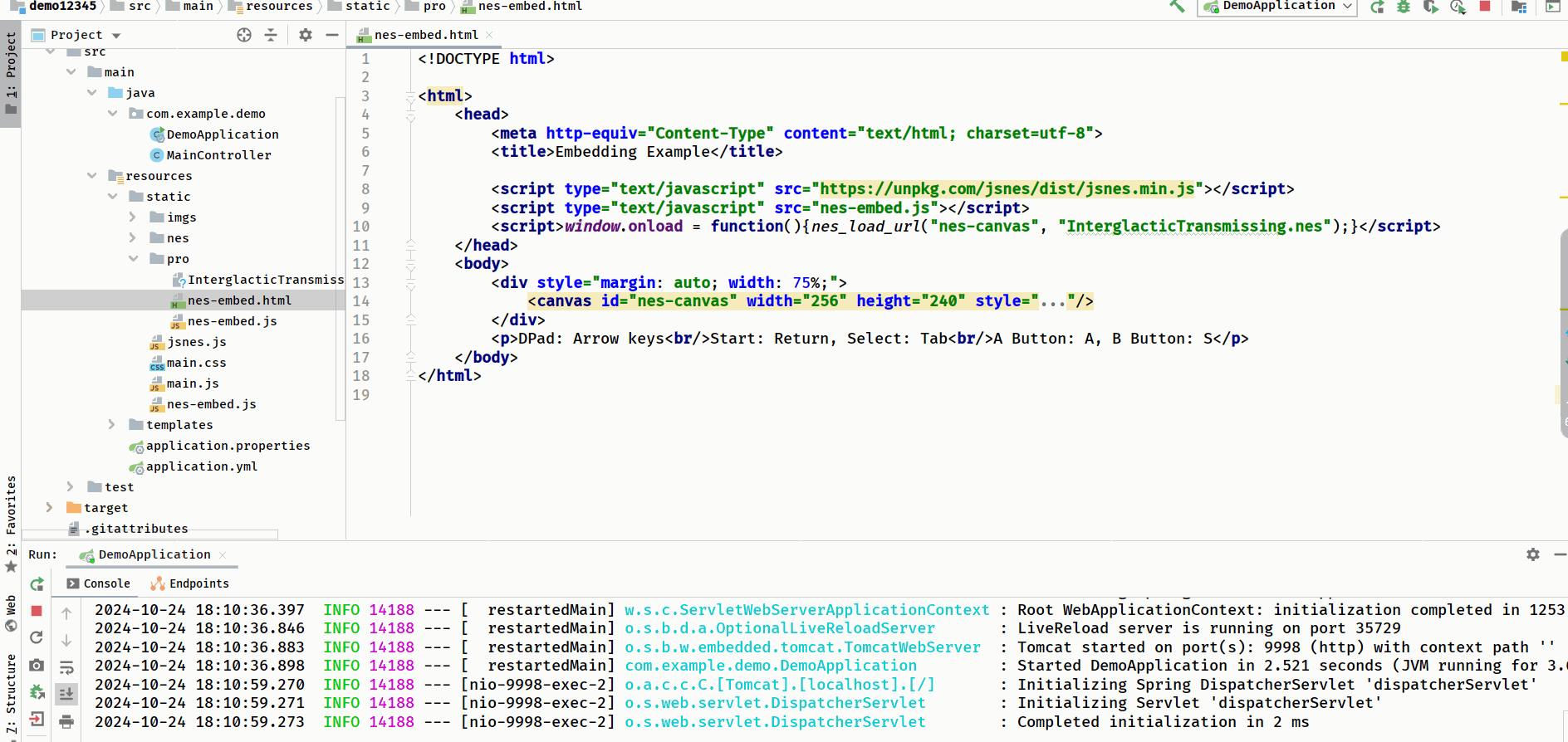This screenshot has height=742, width=1568.
Task: Jump down the stack trace with the down arrow
Action: pyautogui.click(x=66, y=641)
